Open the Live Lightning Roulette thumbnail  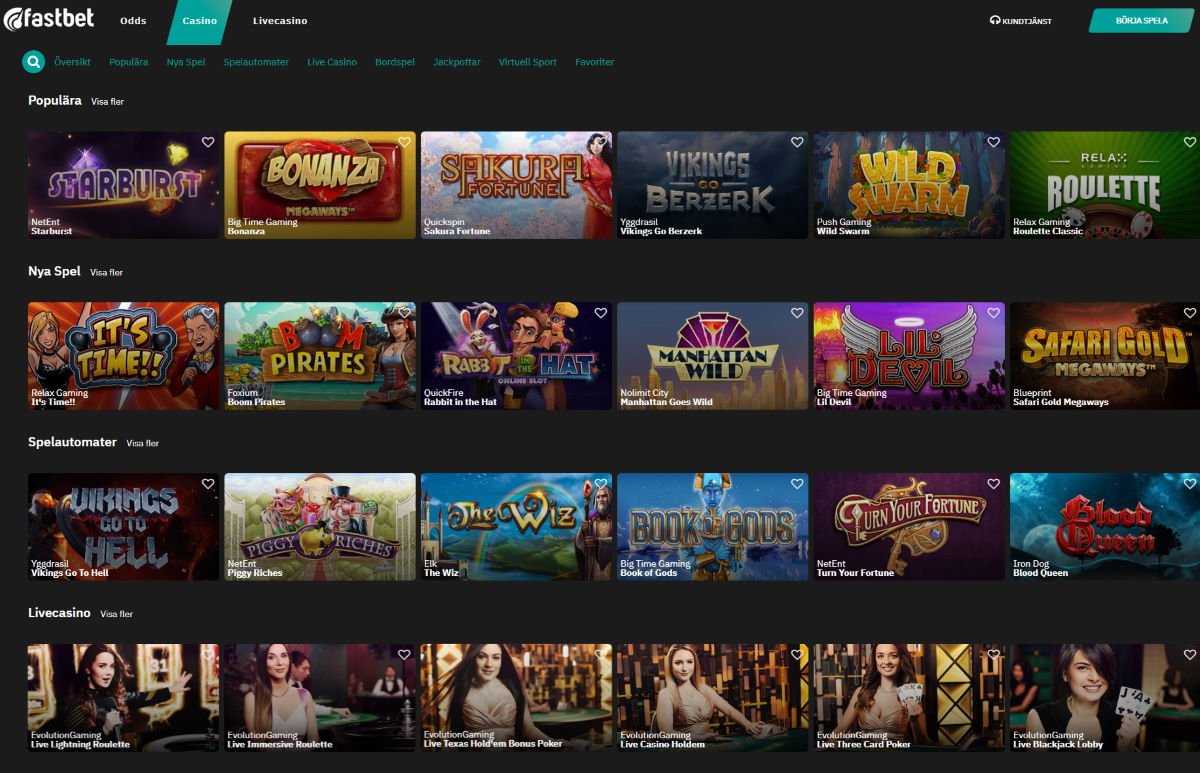[123, 698]
